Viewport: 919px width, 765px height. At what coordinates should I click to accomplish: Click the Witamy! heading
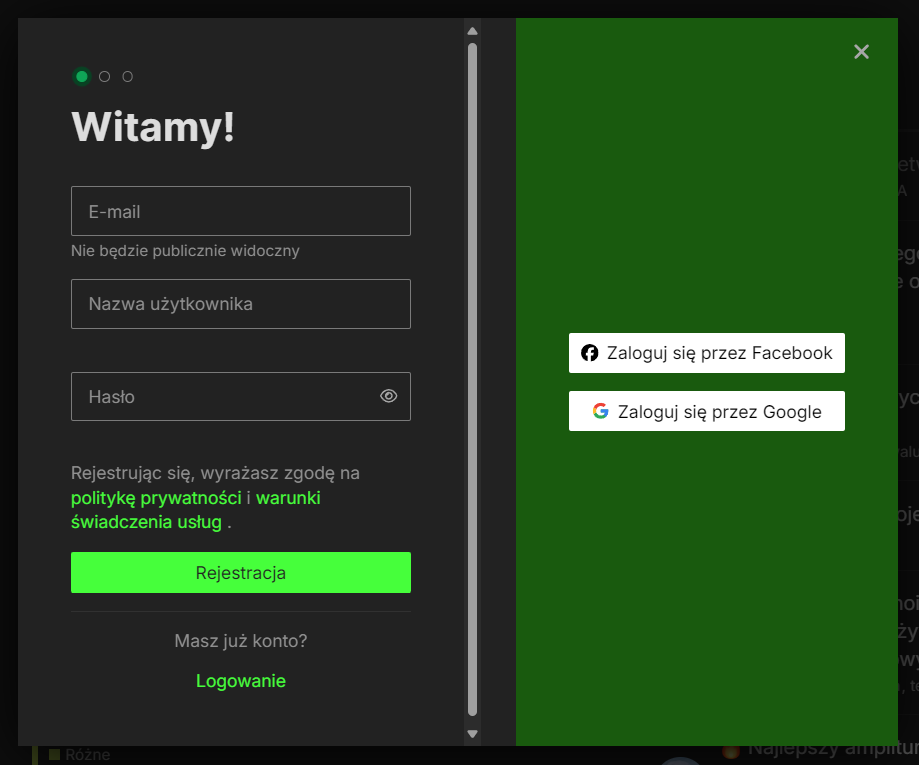153,127
